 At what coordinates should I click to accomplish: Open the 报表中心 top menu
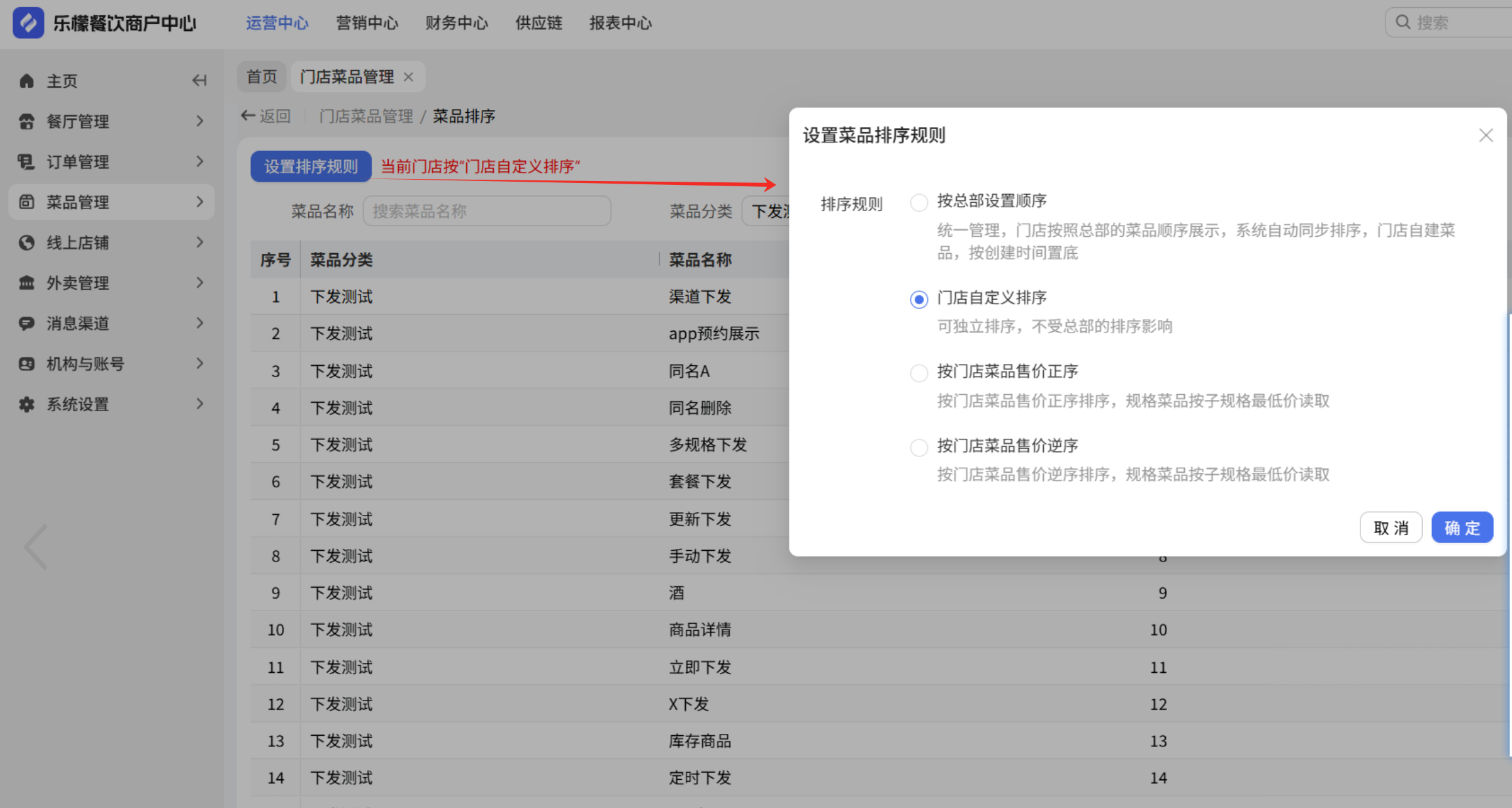point(620,23)
